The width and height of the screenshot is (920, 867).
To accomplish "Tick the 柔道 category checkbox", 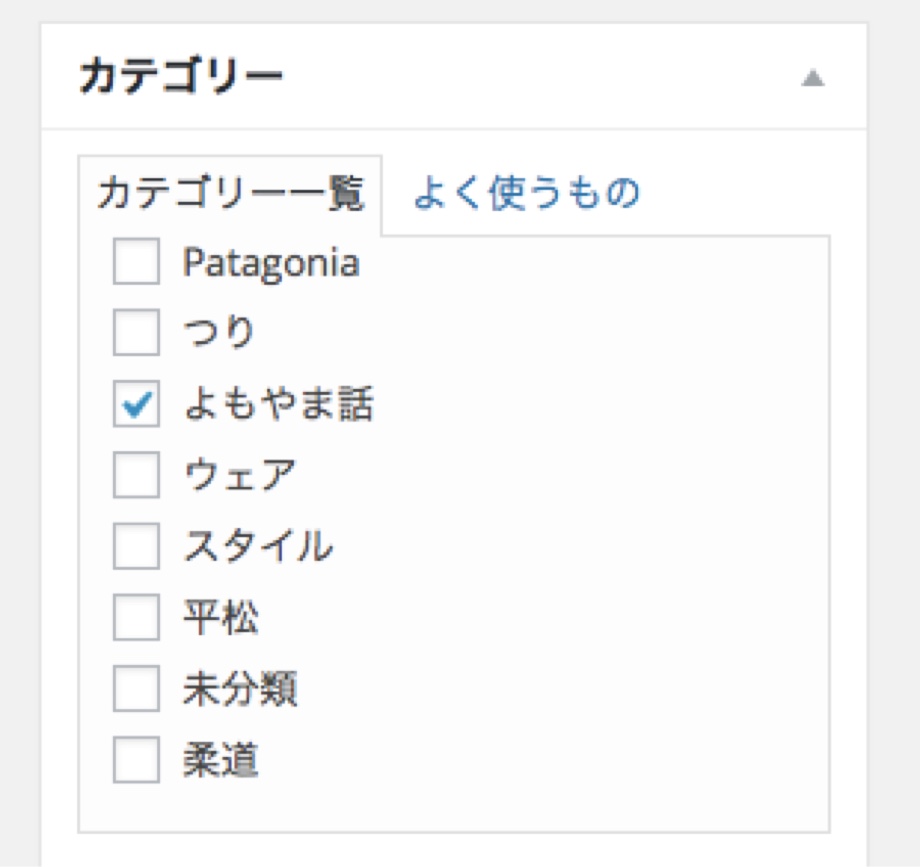I will 136,760.
